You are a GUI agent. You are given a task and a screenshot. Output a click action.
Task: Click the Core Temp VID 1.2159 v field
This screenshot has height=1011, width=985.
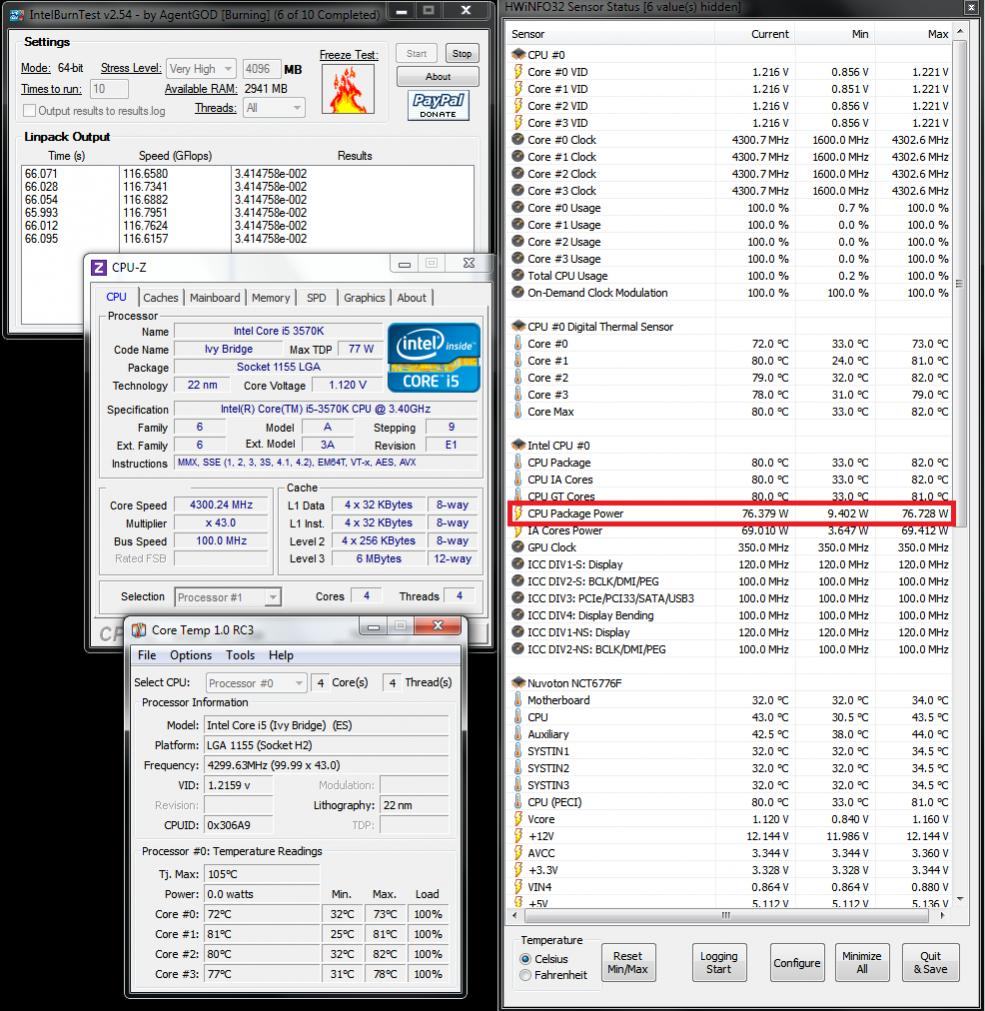(x=238, y=785)
